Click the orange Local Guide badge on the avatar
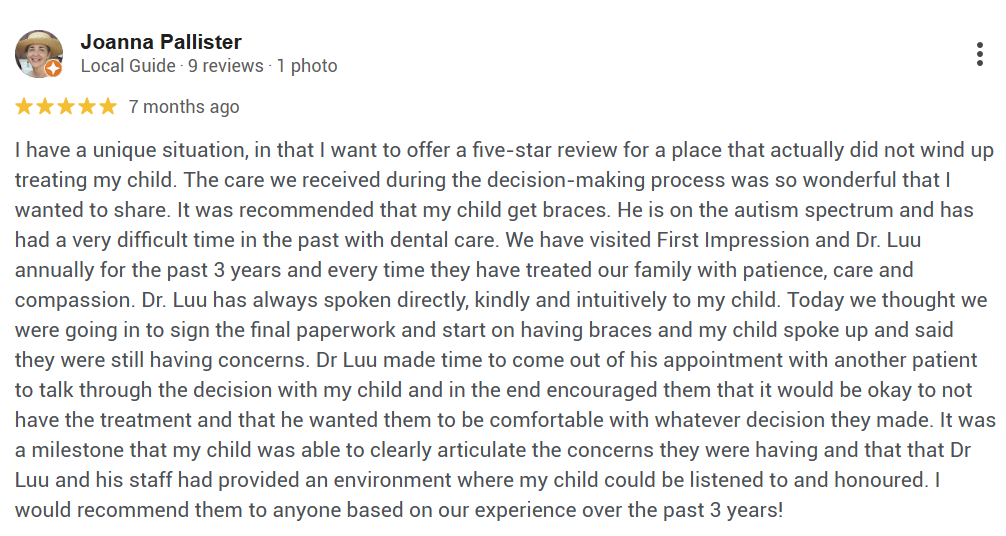This screenshot has height=536, width=1006. [54, 69]
